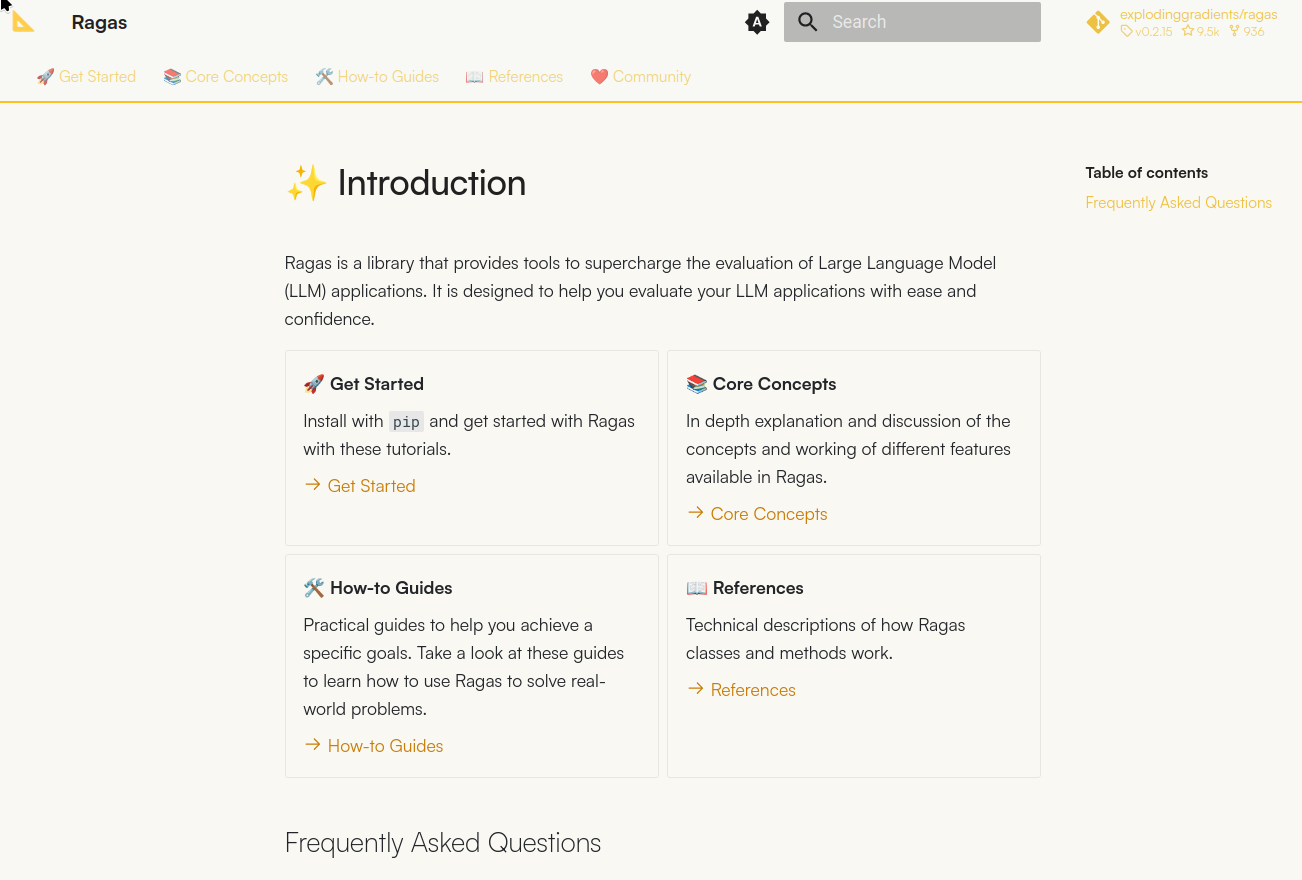Focus the Search input field

click(912, 22)
